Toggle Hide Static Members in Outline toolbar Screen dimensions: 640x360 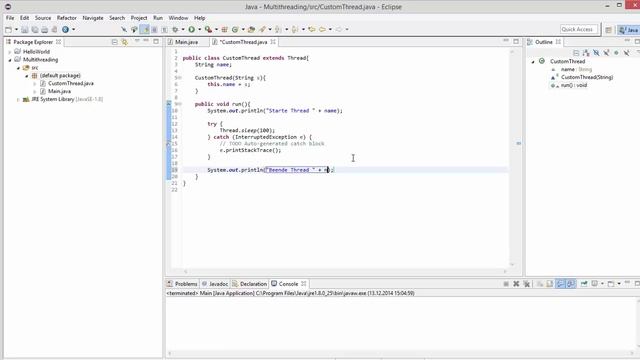coord(607,53)
